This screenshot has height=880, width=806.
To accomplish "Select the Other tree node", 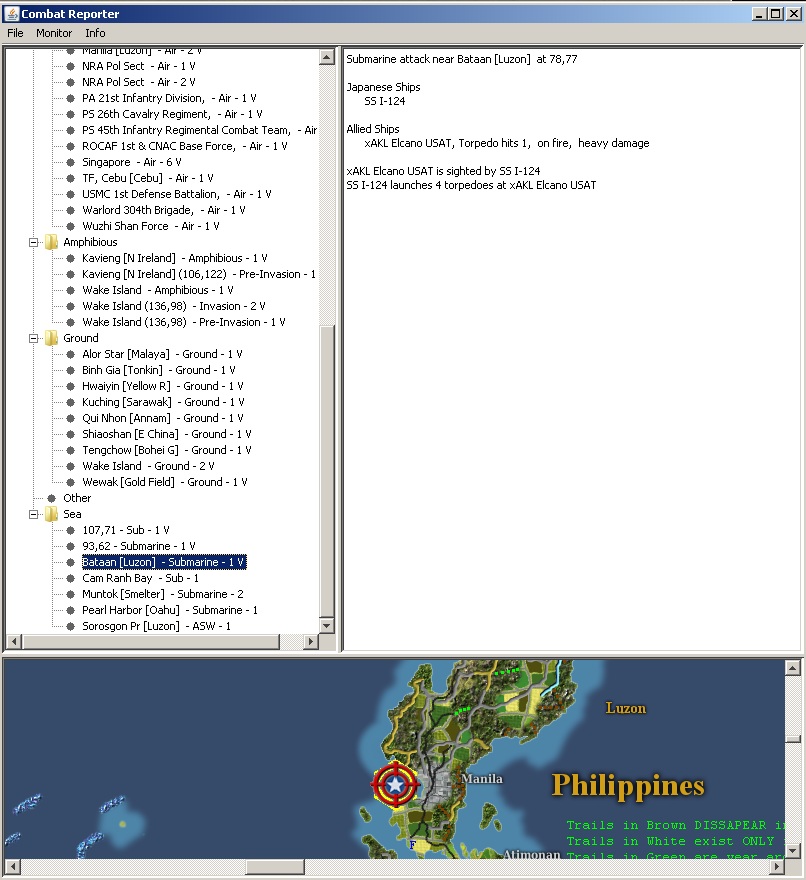I will (77, 498).
